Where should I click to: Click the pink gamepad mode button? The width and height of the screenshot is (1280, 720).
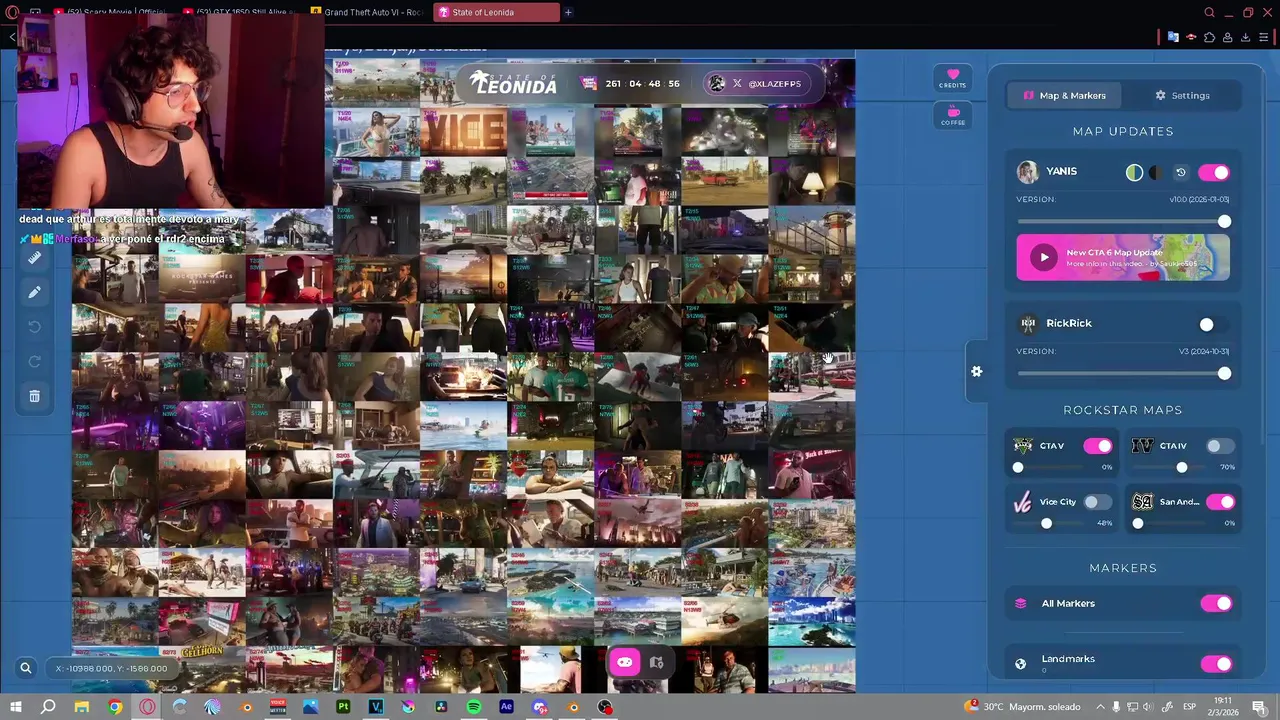625,662
